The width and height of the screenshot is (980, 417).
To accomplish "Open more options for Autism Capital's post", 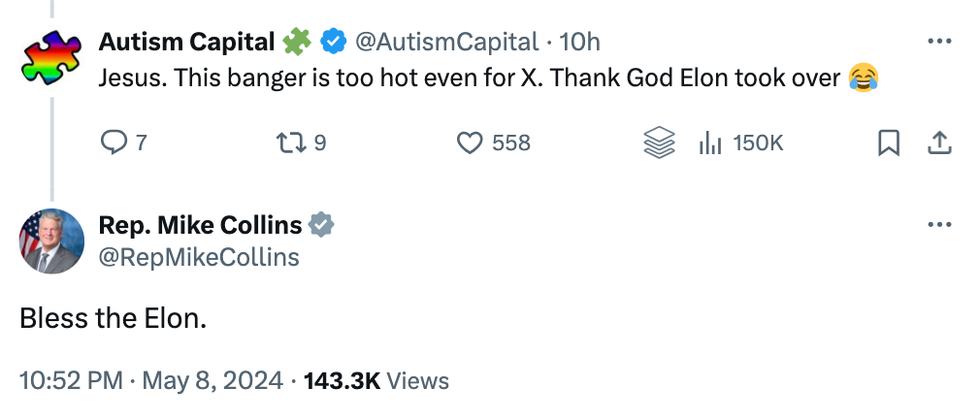I will 939,41.
